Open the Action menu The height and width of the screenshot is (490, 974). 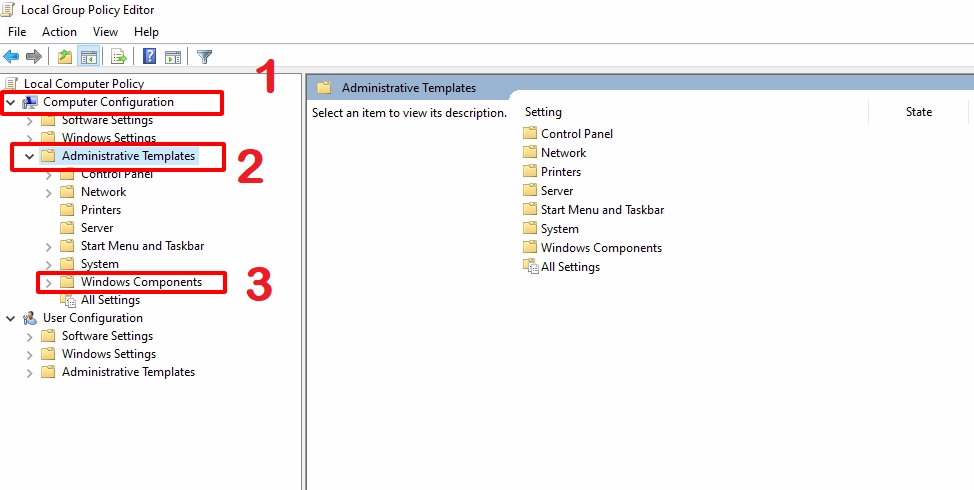coord(59,32)
